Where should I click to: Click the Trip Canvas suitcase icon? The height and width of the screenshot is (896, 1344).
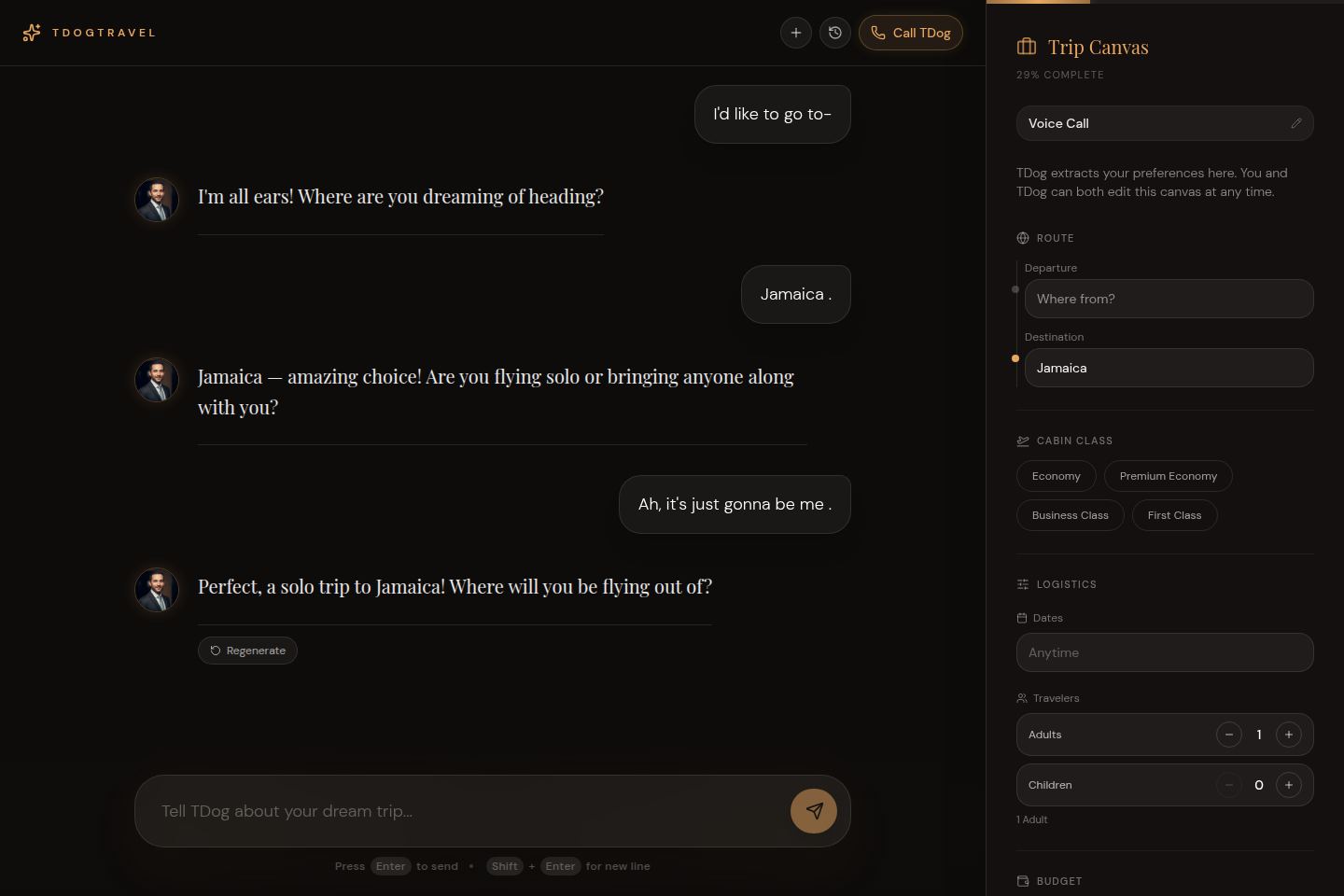1027,47
